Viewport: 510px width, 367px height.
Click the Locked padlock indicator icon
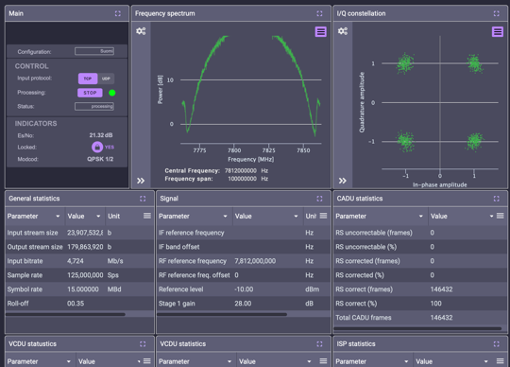coord(97,147)
